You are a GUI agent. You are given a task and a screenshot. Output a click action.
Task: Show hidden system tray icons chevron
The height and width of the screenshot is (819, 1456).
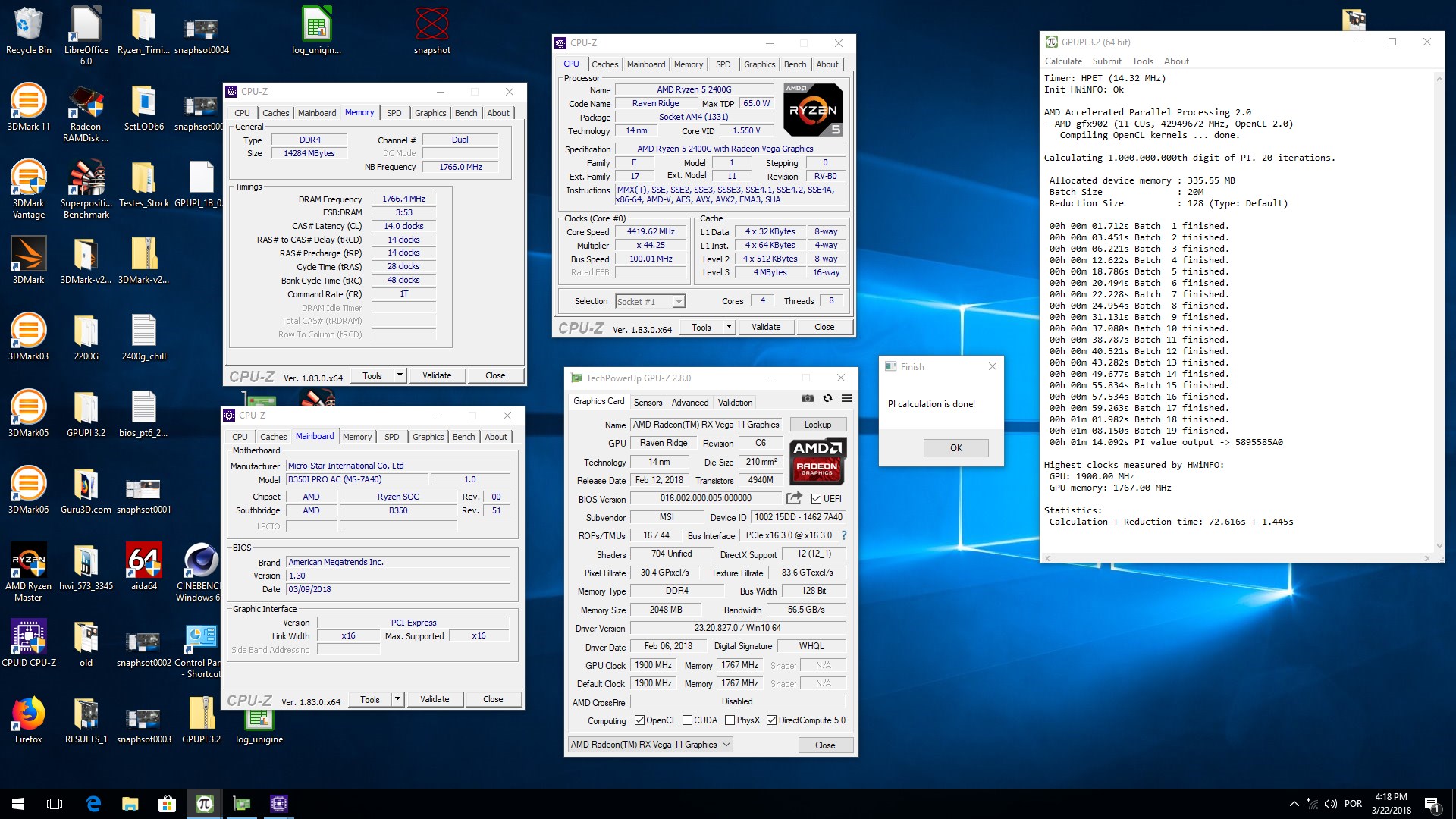[x=1294, y=804]
